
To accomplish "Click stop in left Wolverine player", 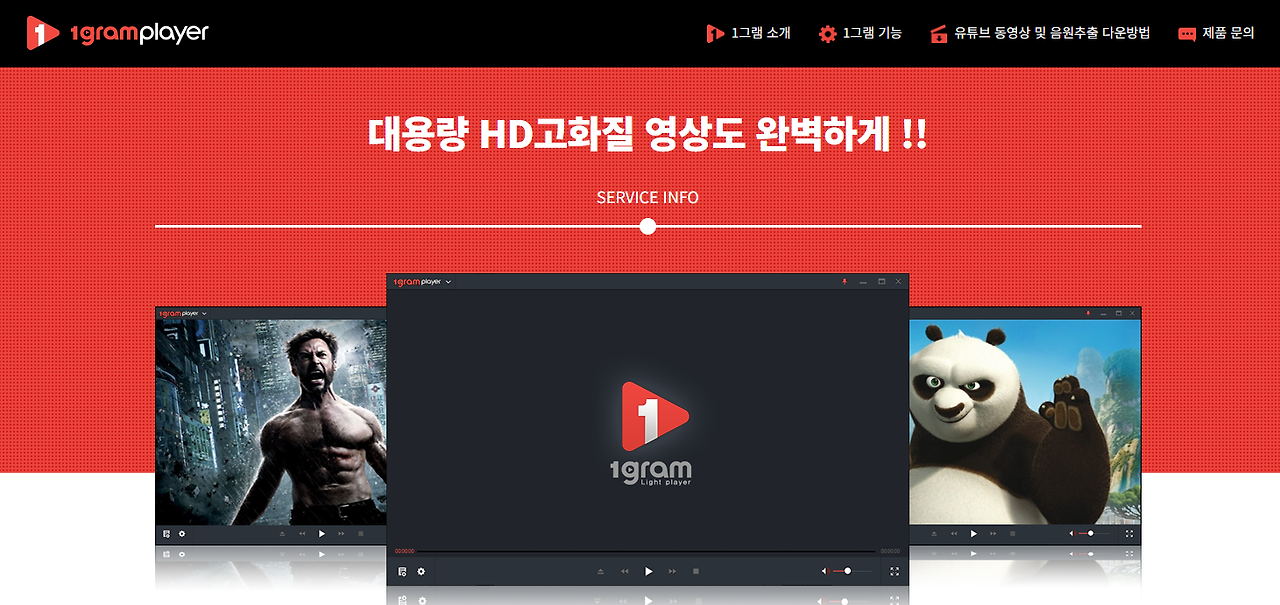I will coord(361,534).
